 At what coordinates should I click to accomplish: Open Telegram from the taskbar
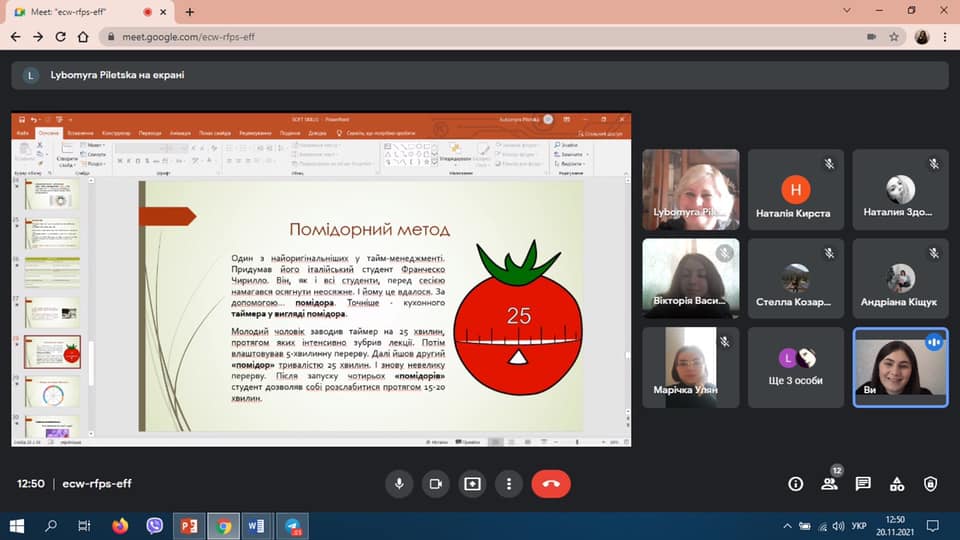coord(291,526)
